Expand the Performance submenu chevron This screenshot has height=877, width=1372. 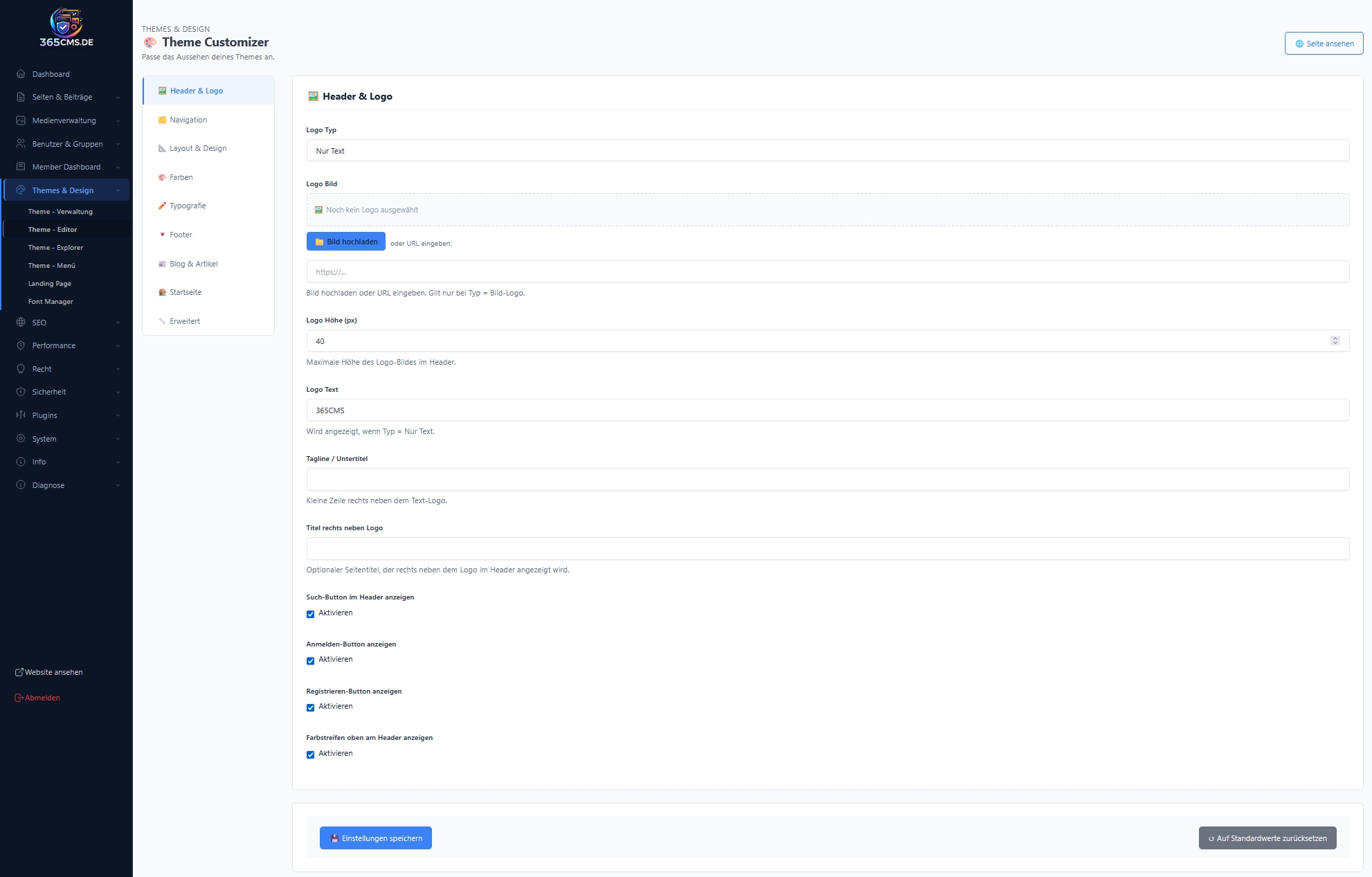(x=118, y=346)
